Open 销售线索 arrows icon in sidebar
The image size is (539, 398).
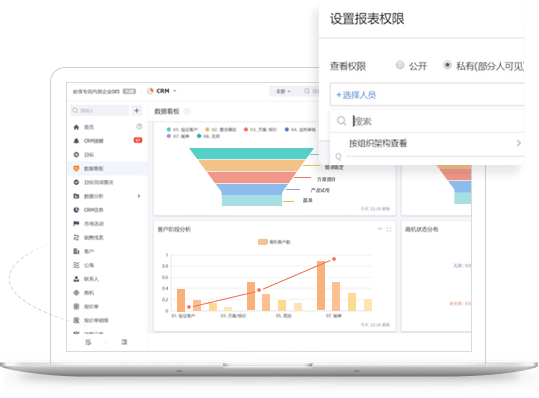pos(76,237)
